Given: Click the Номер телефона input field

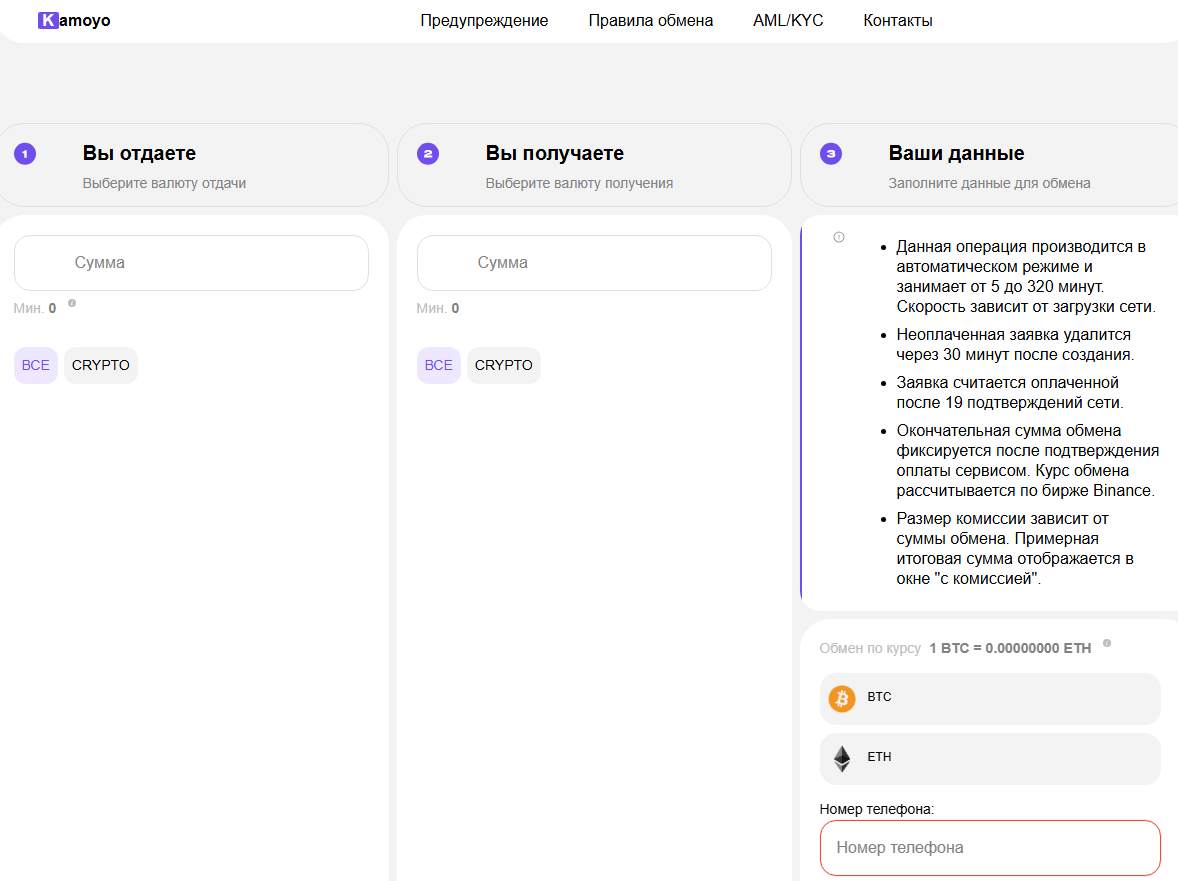Looking at the screenshot, I should click(990, 848).
